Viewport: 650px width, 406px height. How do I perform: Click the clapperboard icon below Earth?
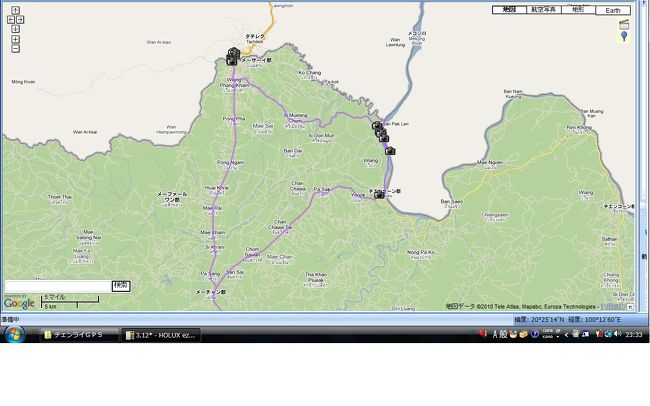624,23
